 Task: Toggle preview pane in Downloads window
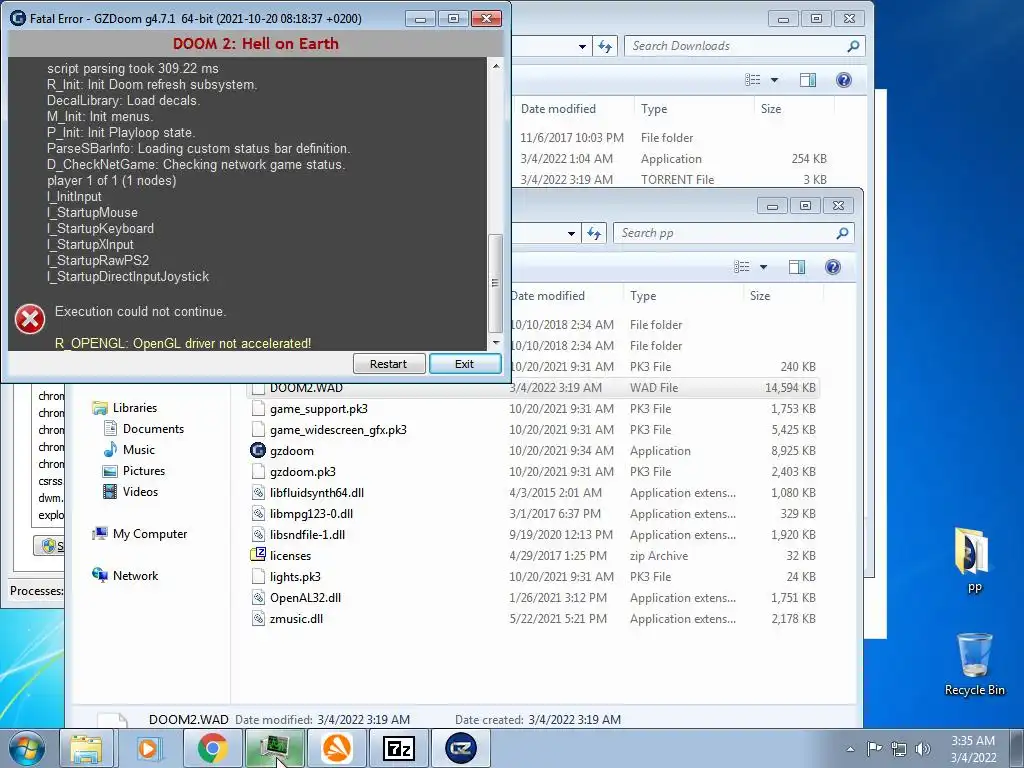coord(808,80)
